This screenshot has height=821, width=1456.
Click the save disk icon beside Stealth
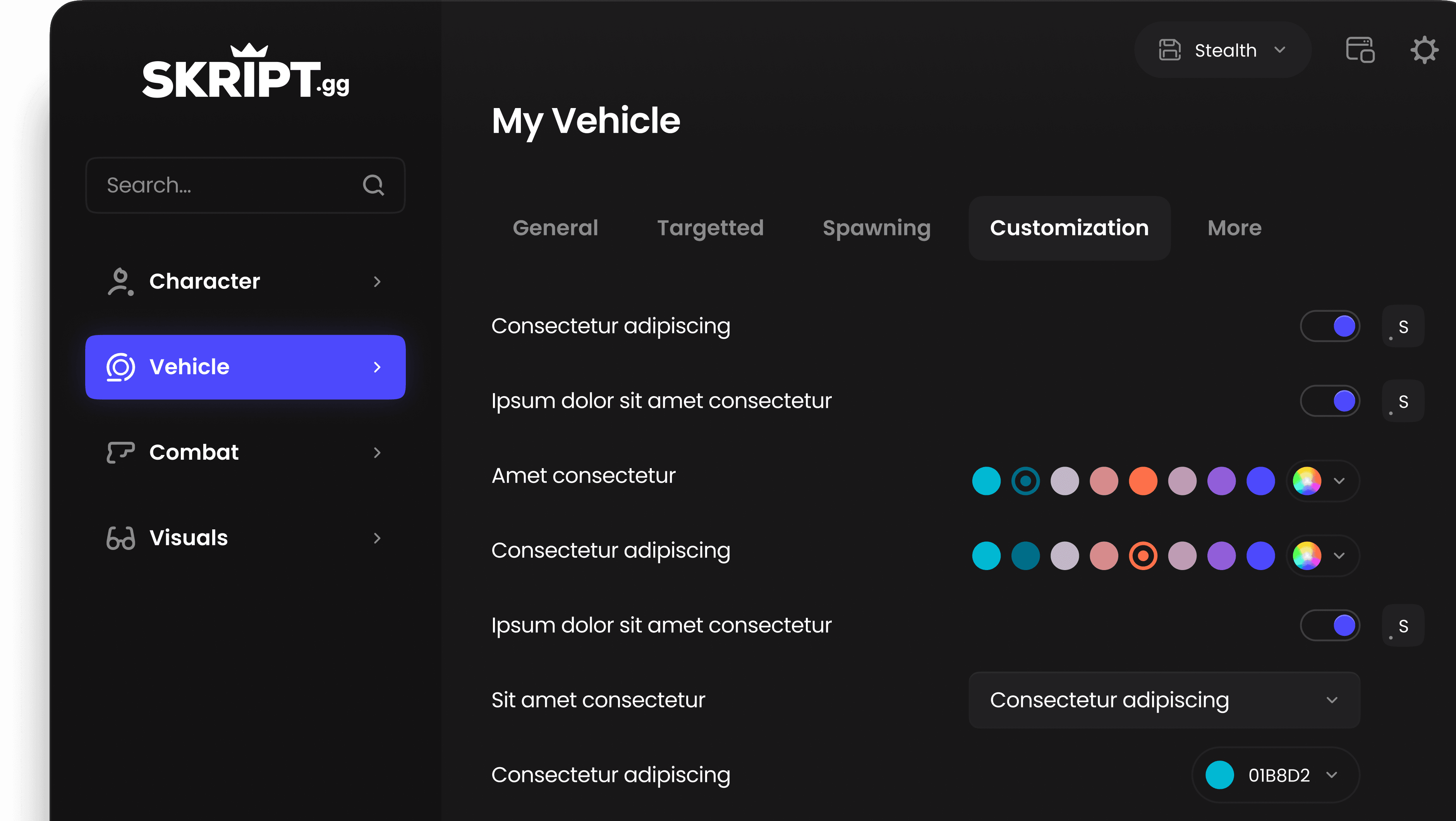[x=1169, y=50]
